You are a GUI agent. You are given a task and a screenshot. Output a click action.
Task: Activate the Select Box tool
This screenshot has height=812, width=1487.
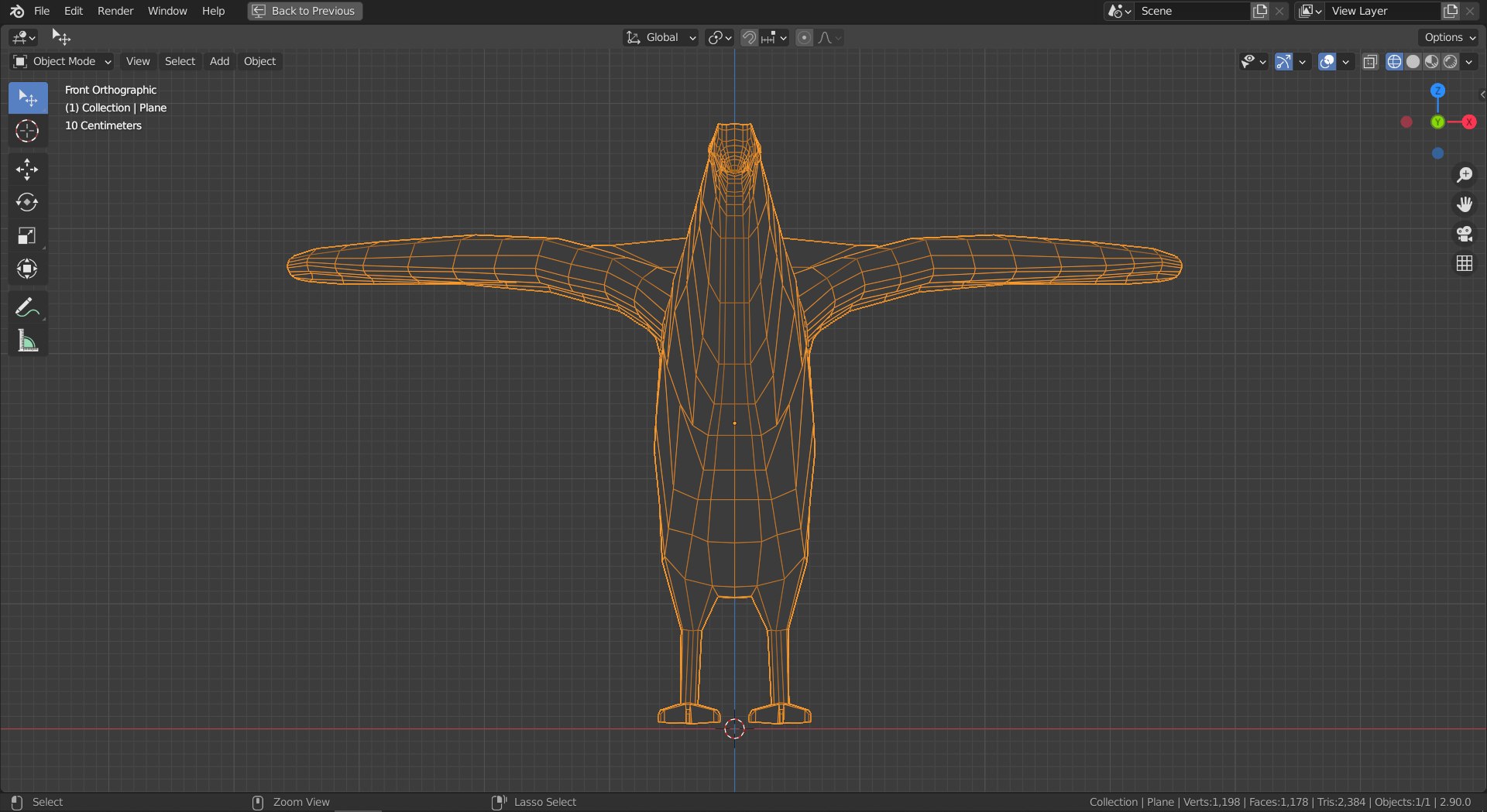click(28, 98)
